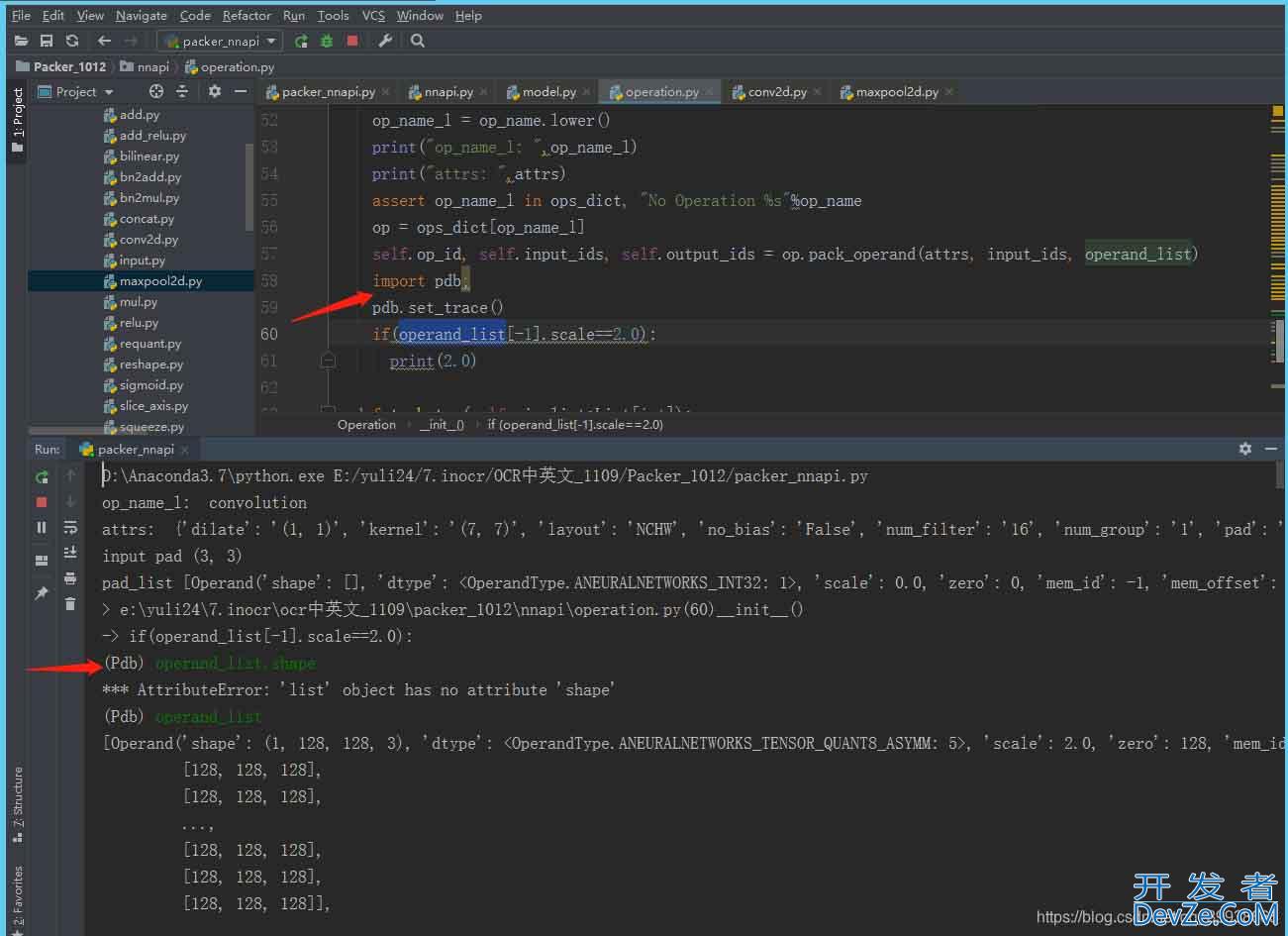Open Settings via the wrench icon

tap(386, 41)
